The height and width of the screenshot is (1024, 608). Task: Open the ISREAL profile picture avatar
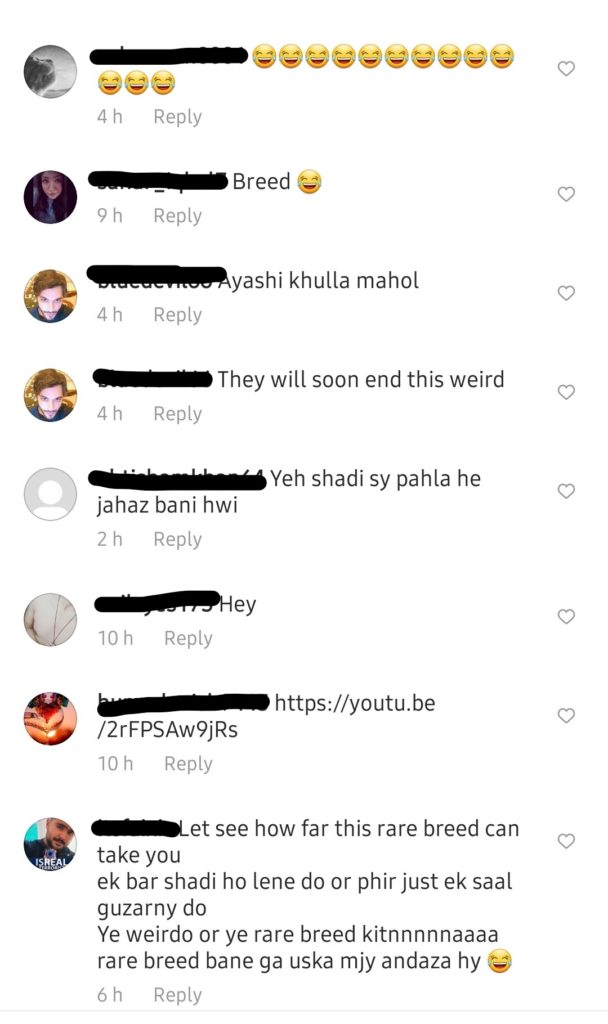[x=50, y=844]
